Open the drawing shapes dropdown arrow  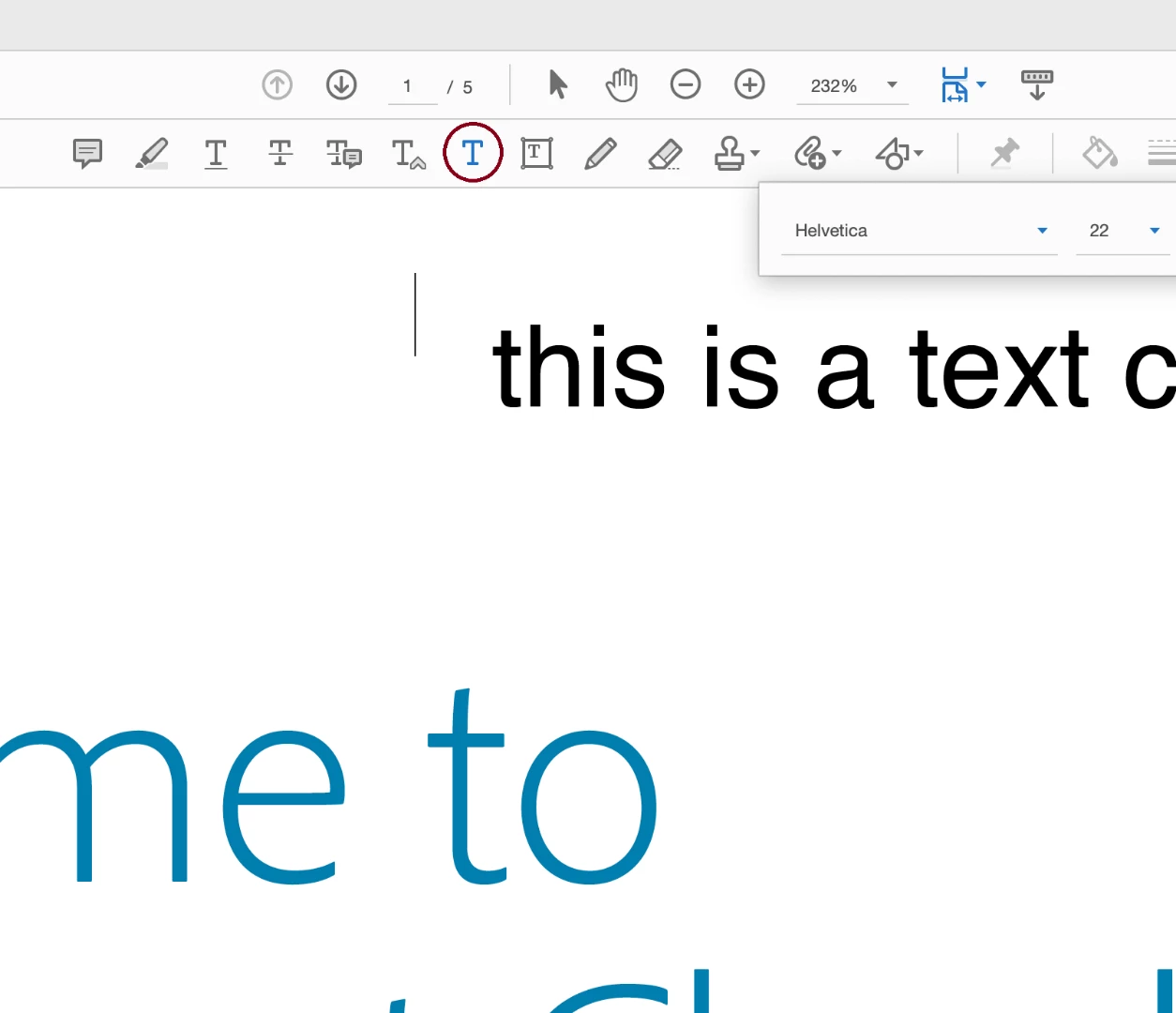tap(918, 153)
